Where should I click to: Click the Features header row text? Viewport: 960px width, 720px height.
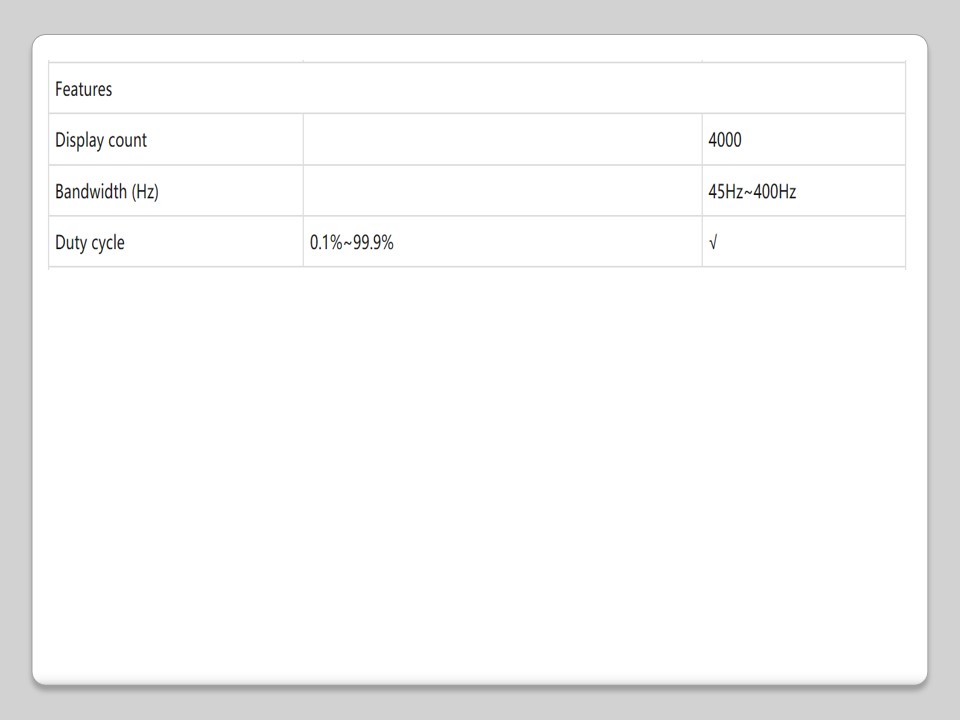coord(84,90)
